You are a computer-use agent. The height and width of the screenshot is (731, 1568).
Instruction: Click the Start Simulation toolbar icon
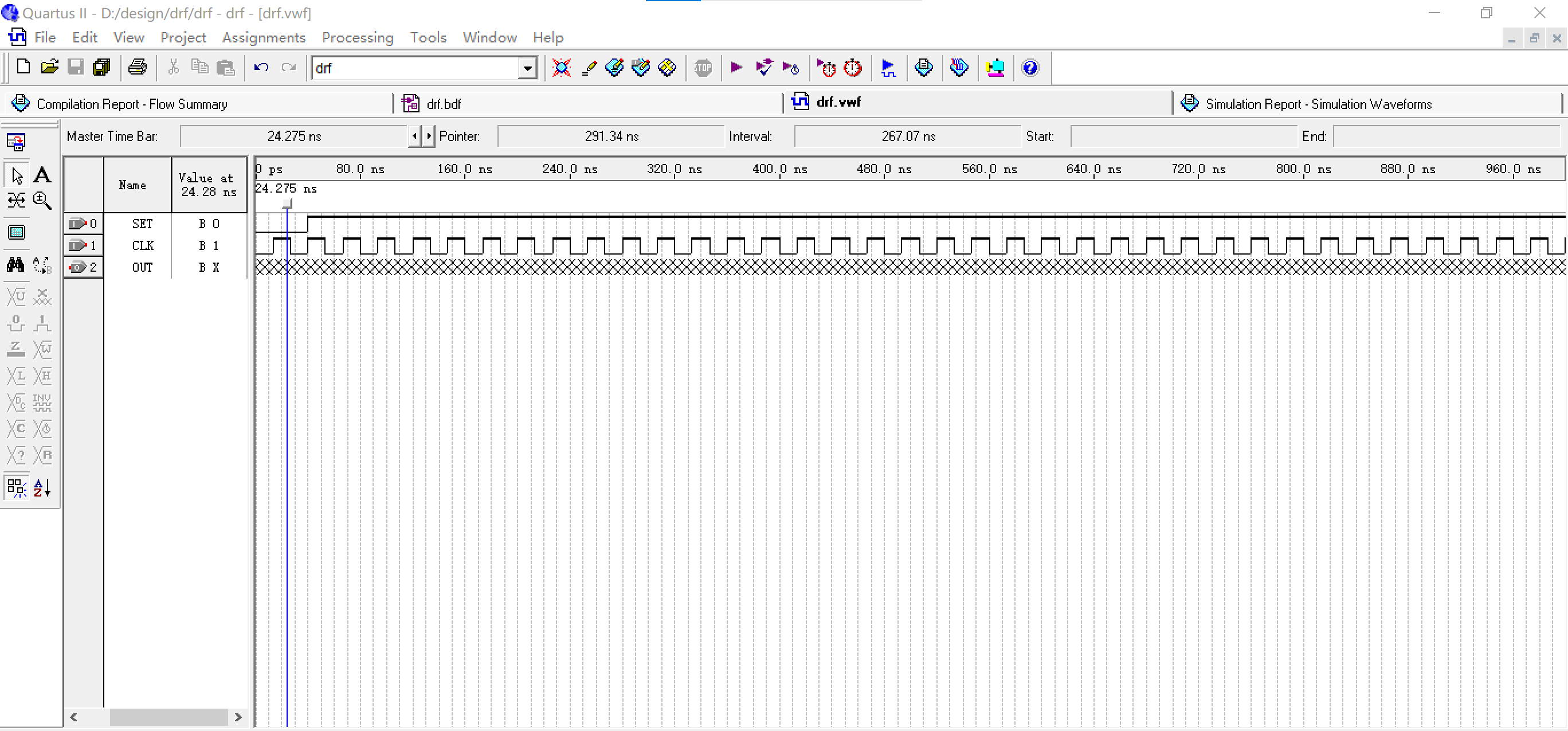pyautogui.click(x=888, y=68)
